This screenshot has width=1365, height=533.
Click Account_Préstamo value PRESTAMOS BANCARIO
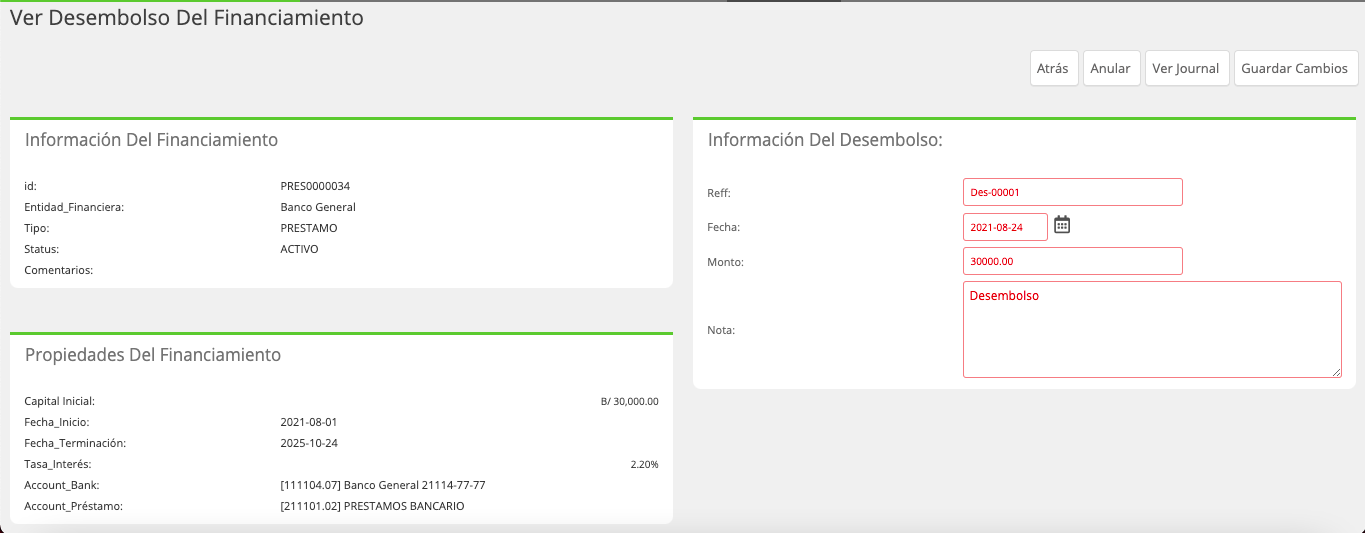pos(373,506)
